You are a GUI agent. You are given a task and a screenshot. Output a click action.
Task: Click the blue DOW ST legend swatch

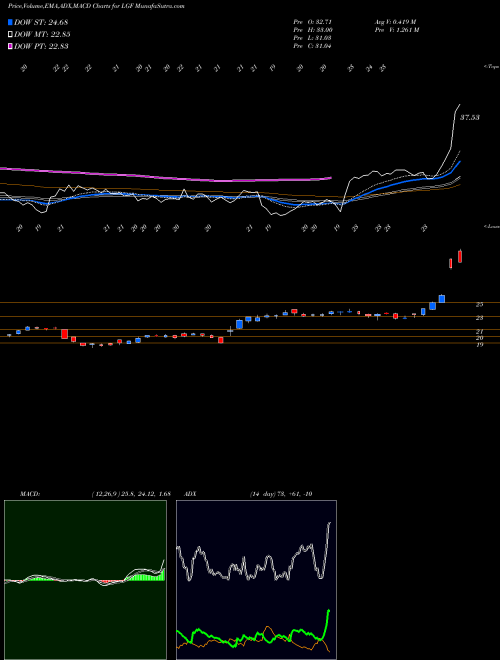tap(10, 22)
